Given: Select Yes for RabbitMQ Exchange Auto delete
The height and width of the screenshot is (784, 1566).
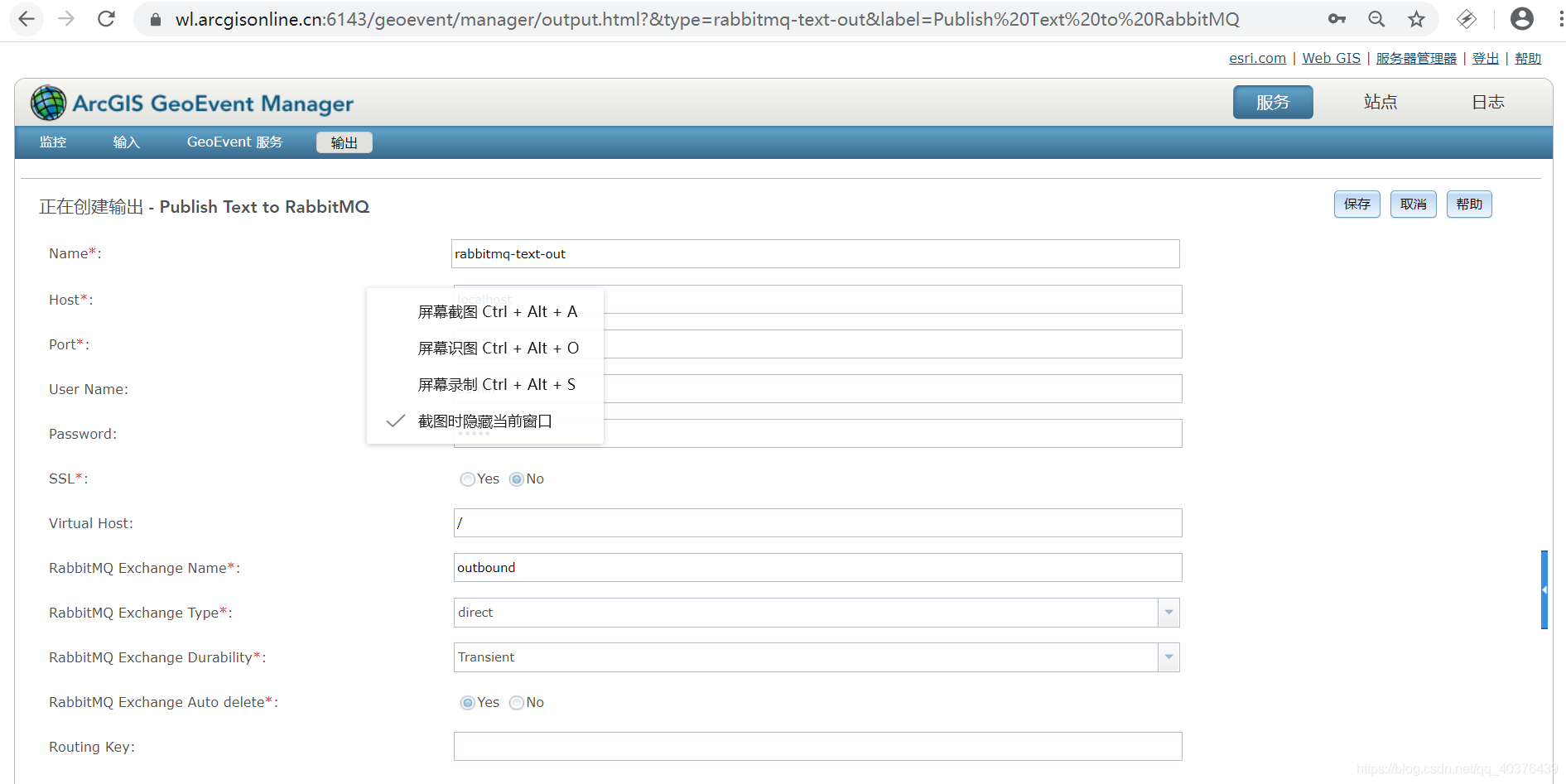Looking at the screenshot, I should 468,703.
